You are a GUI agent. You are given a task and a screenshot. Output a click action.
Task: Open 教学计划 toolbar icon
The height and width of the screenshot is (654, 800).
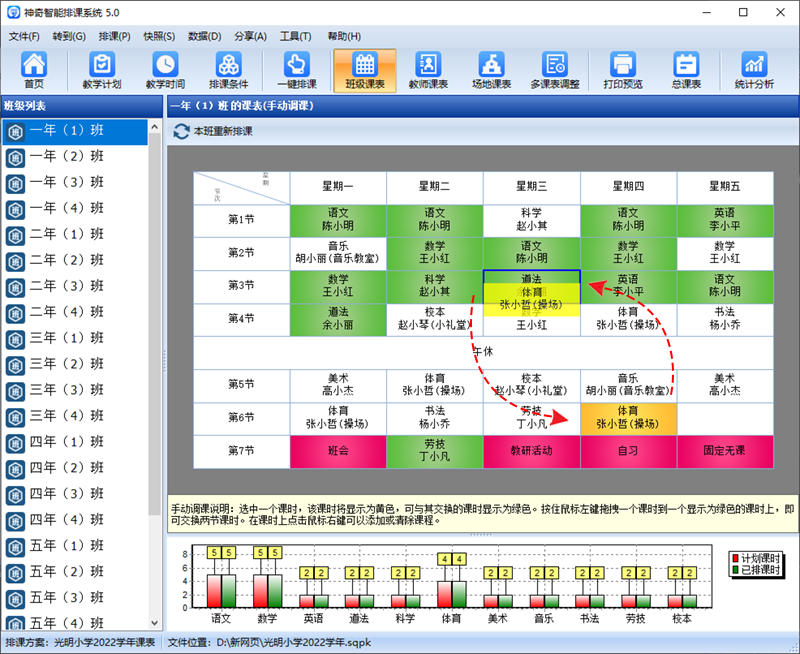pos(102,70)
